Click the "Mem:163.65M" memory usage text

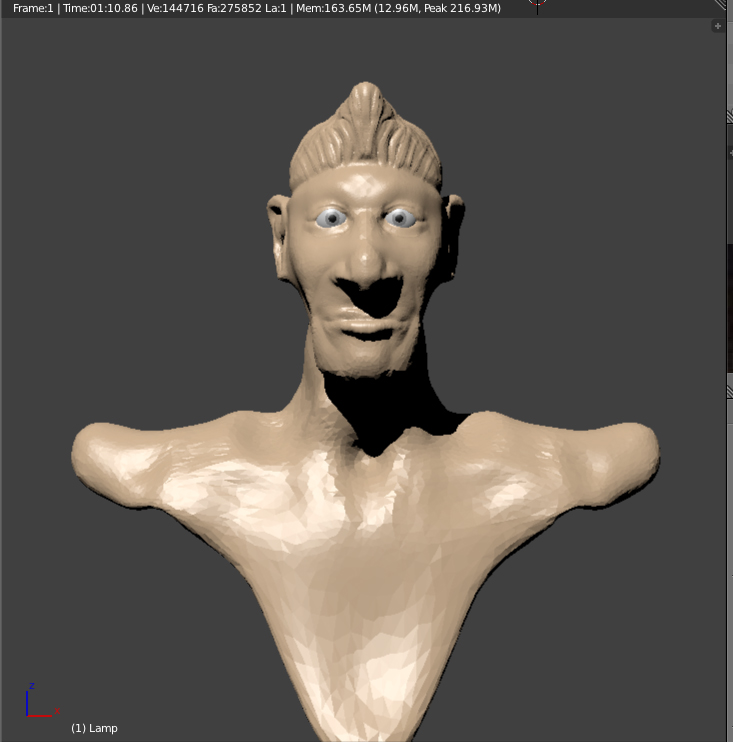[333, 8]
